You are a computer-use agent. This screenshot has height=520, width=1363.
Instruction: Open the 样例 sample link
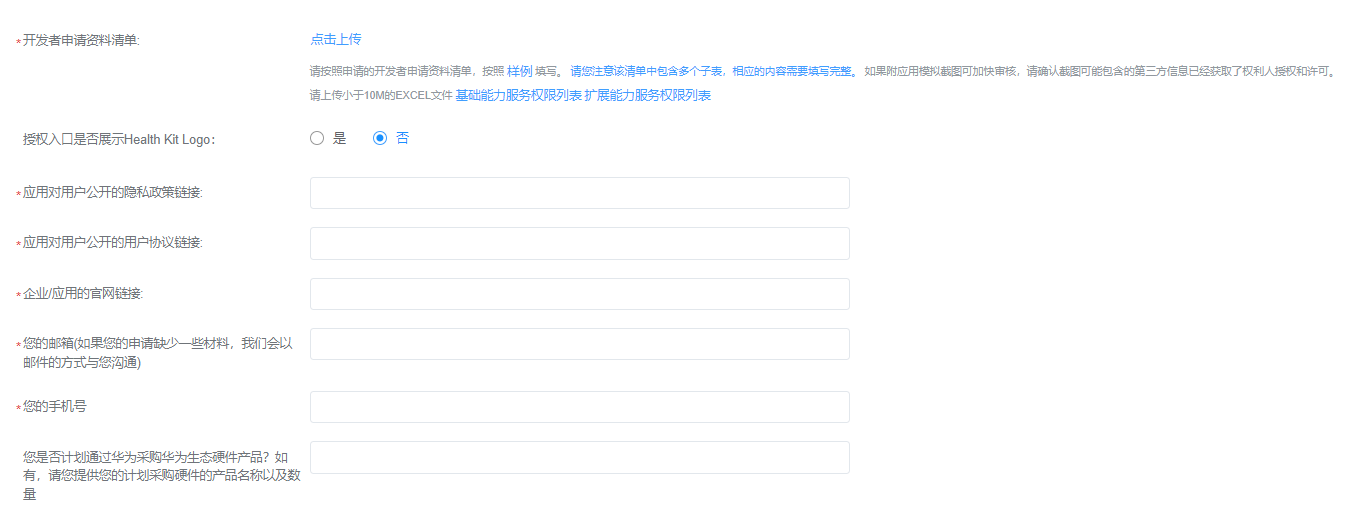[x=519, y=71]
